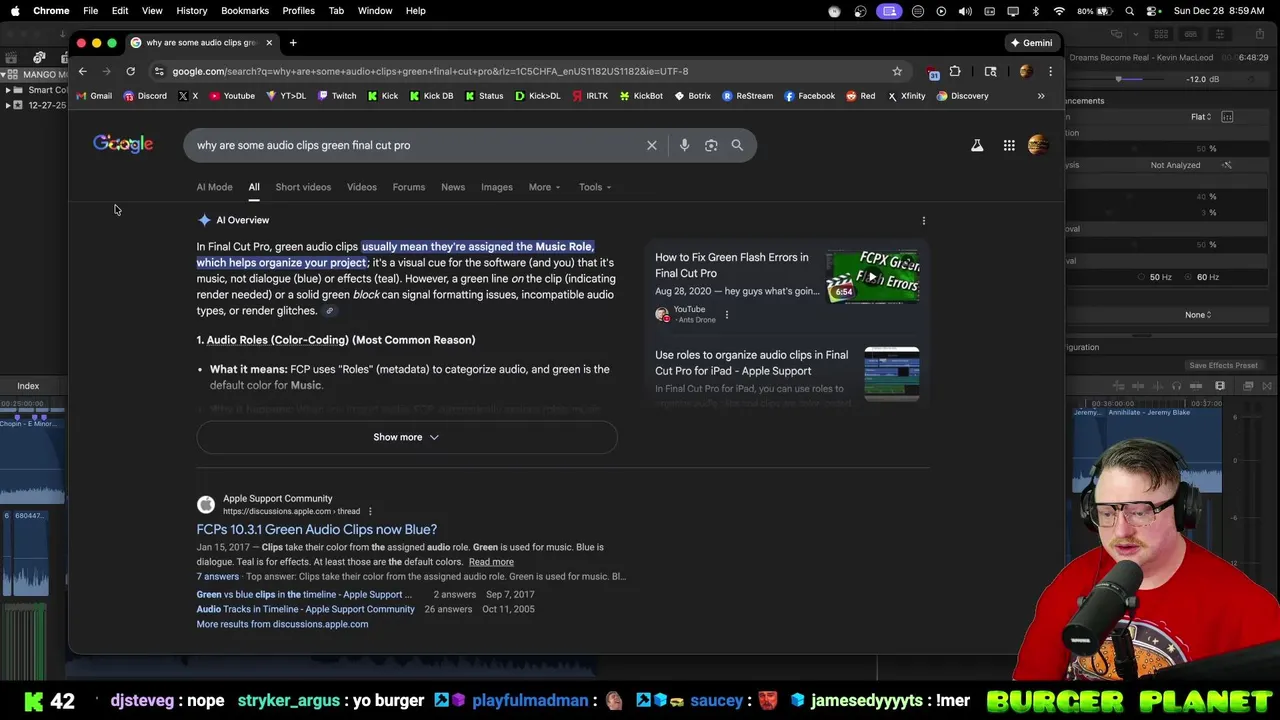Open More results from discussions.apple.com
1280x720 pixels.
(x=282, y=624)
